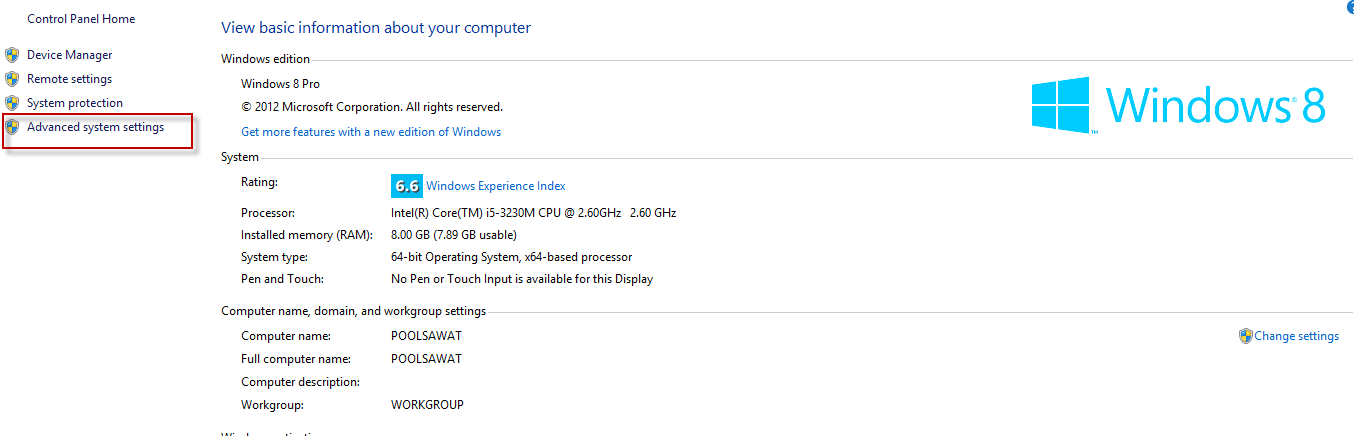This screenshot has width=1354, height=436.
Task: Click the POOLSAWAT computer name value
Action: pyautogui.click(x=426, y=336)
